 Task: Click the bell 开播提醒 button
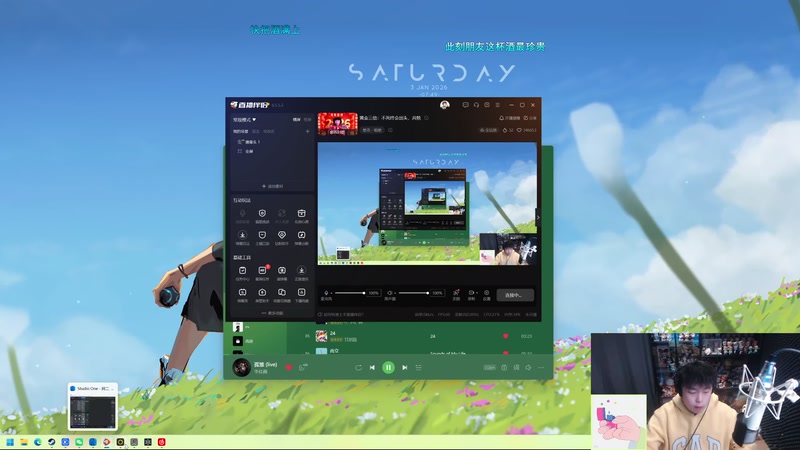pyautogui.click(x=509, y=118)
